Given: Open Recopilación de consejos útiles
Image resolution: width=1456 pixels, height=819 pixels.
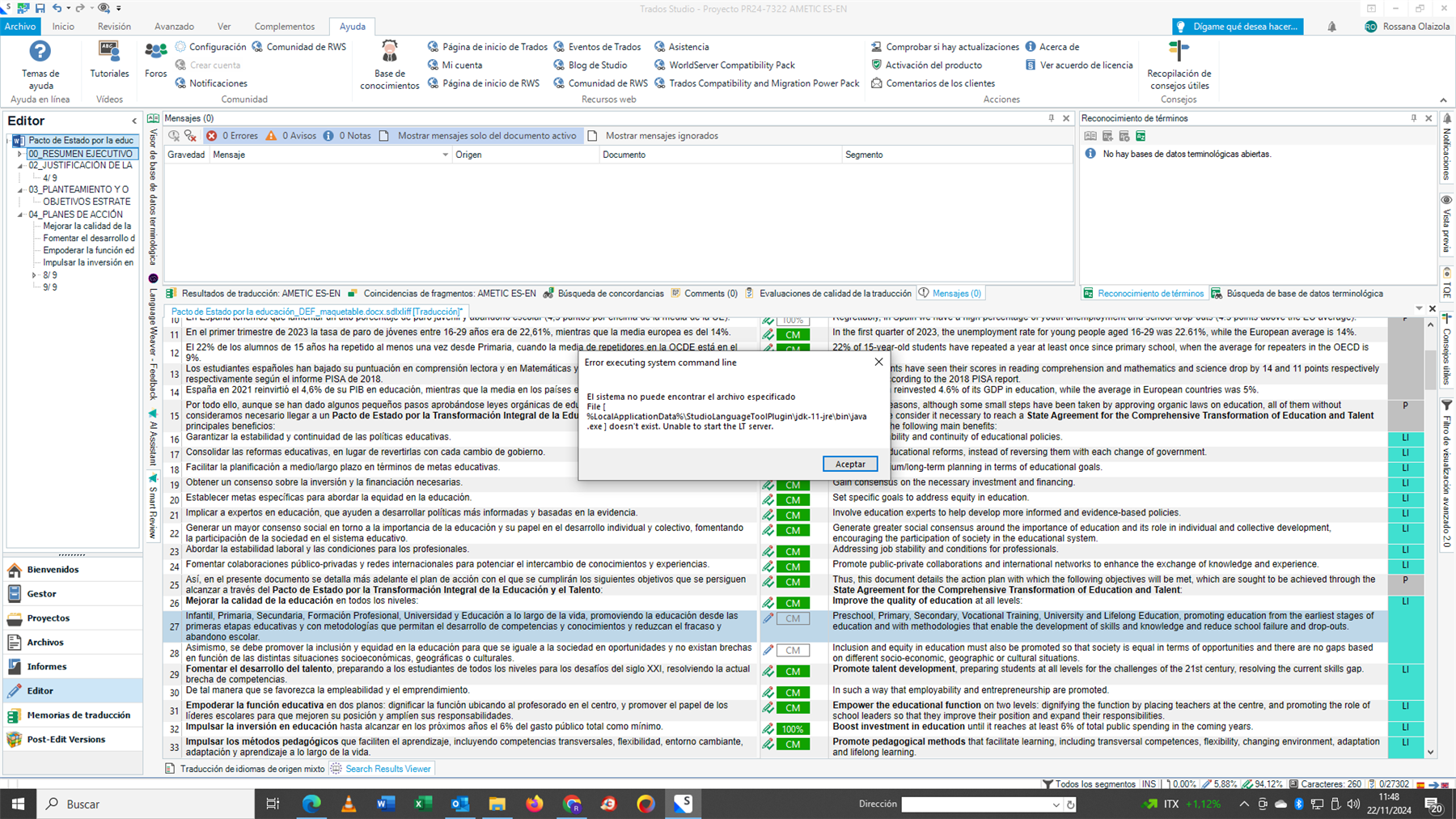Looking at the screenshot, I should pyautogui.click(x=1179, y=65).
